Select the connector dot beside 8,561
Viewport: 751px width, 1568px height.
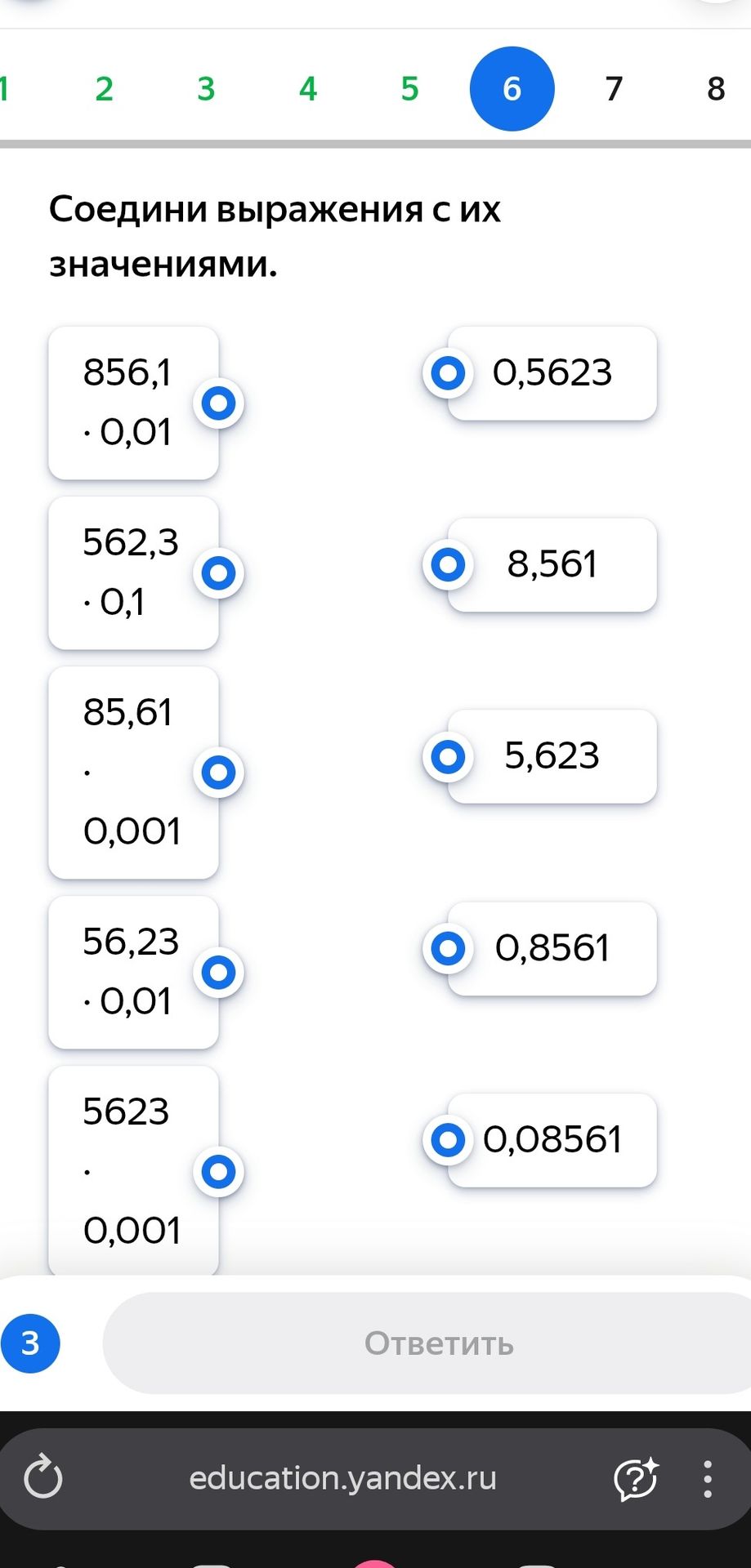pos(448,565)
